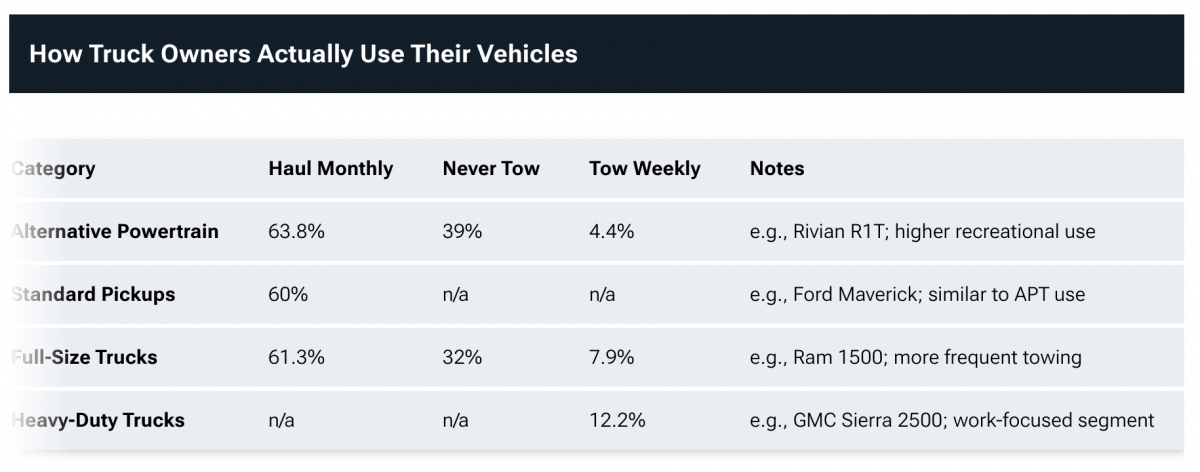1200x472 pixels.
Task: Click the 63.8% haul monthly value
Action: pos(296,232)
